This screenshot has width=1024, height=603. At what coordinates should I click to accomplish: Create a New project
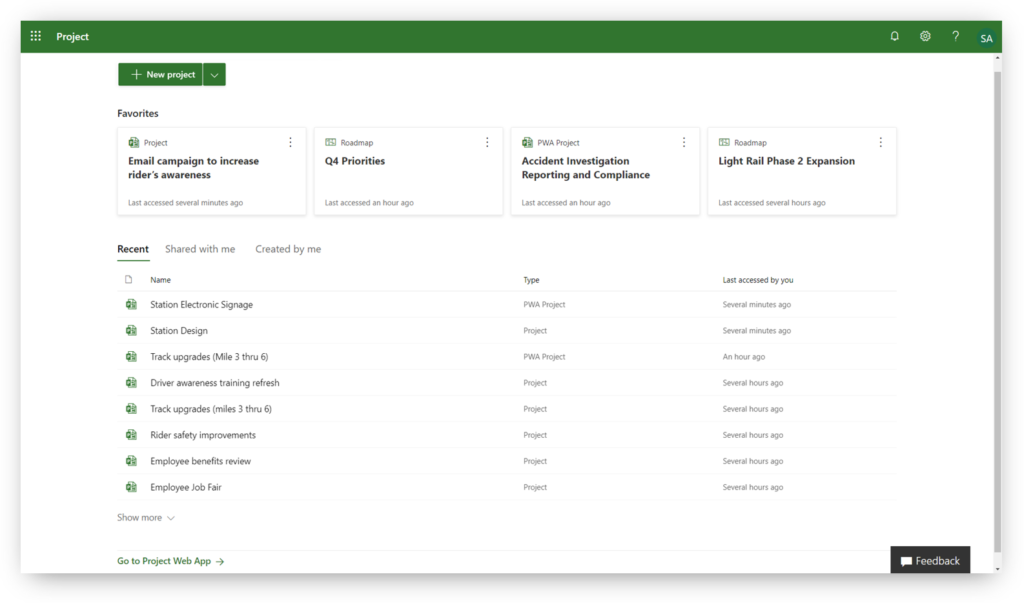(161, 74)
